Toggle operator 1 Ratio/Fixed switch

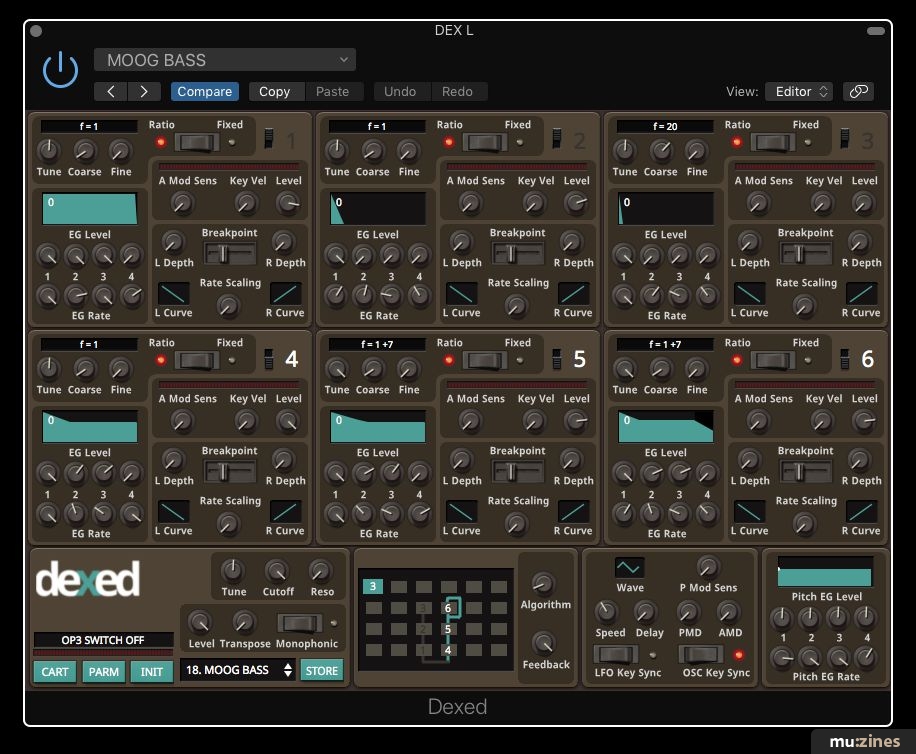[x=197, y=142]
